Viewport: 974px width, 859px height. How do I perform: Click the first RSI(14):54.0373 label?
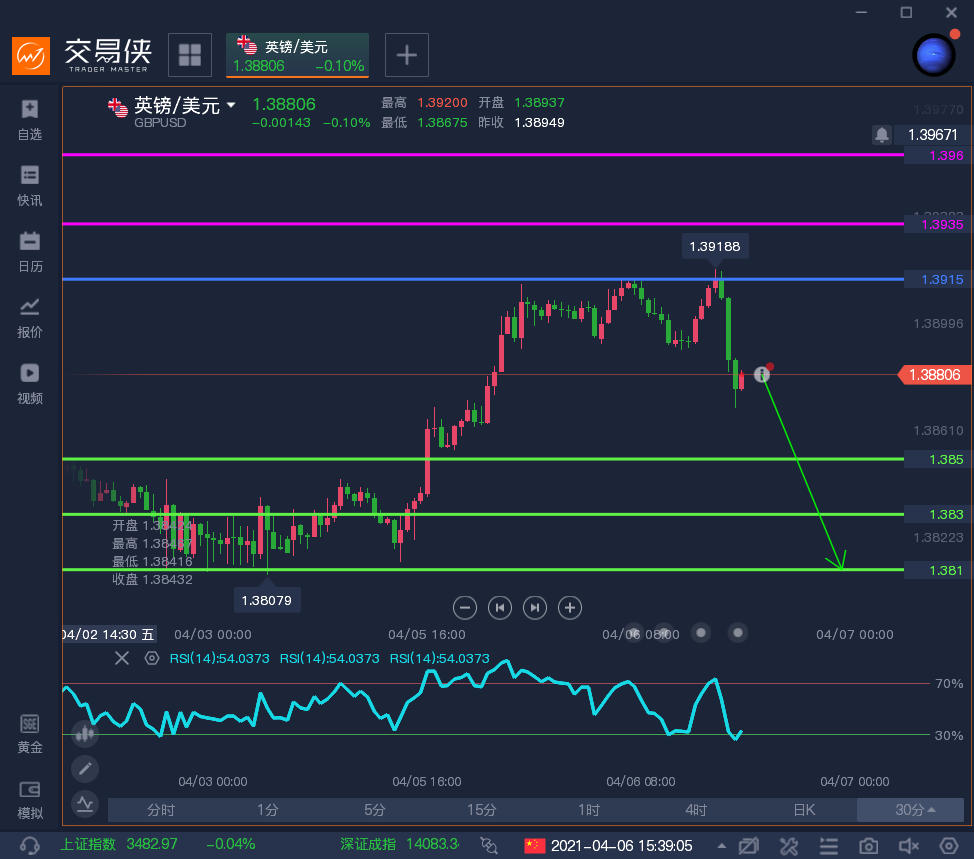[219, 658]
